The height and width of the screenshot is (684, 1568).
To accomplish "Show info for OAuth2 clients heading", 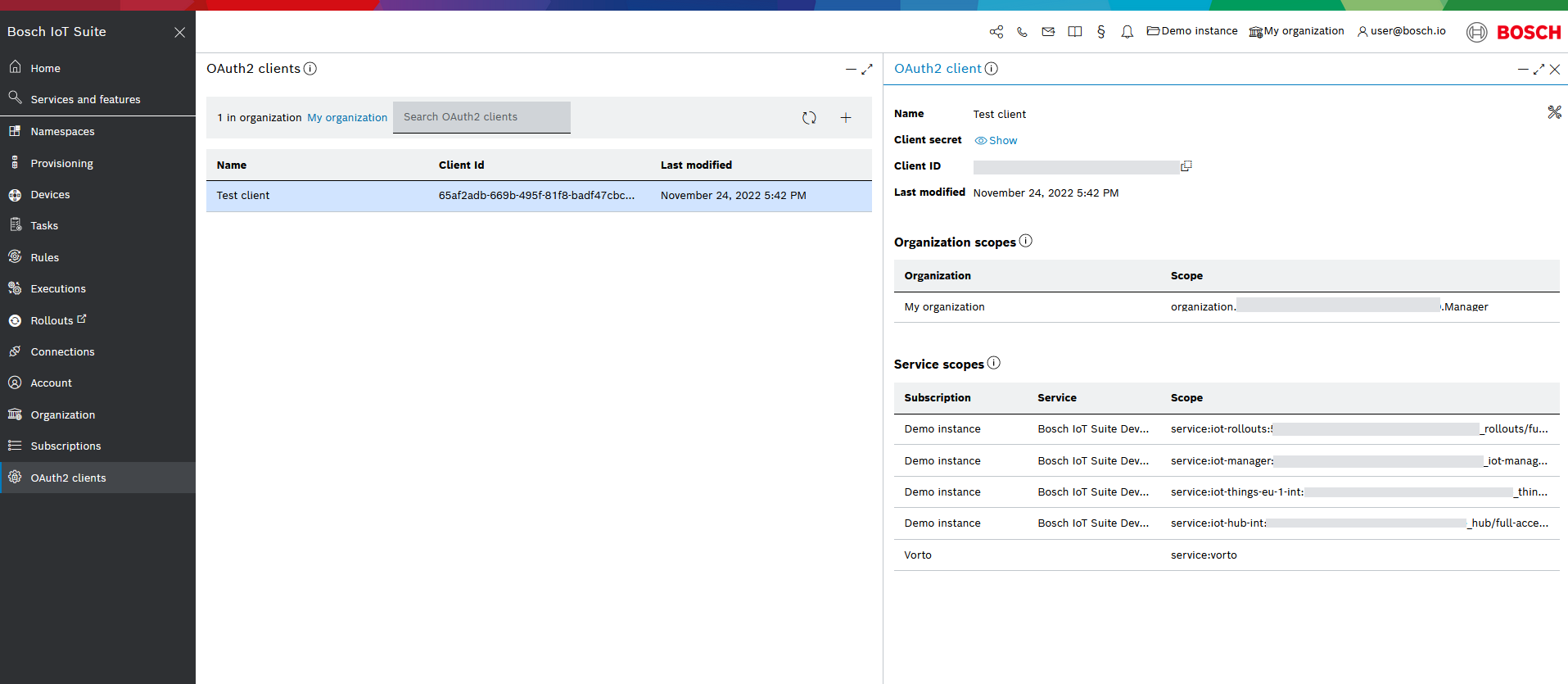I will pos(310,69).
